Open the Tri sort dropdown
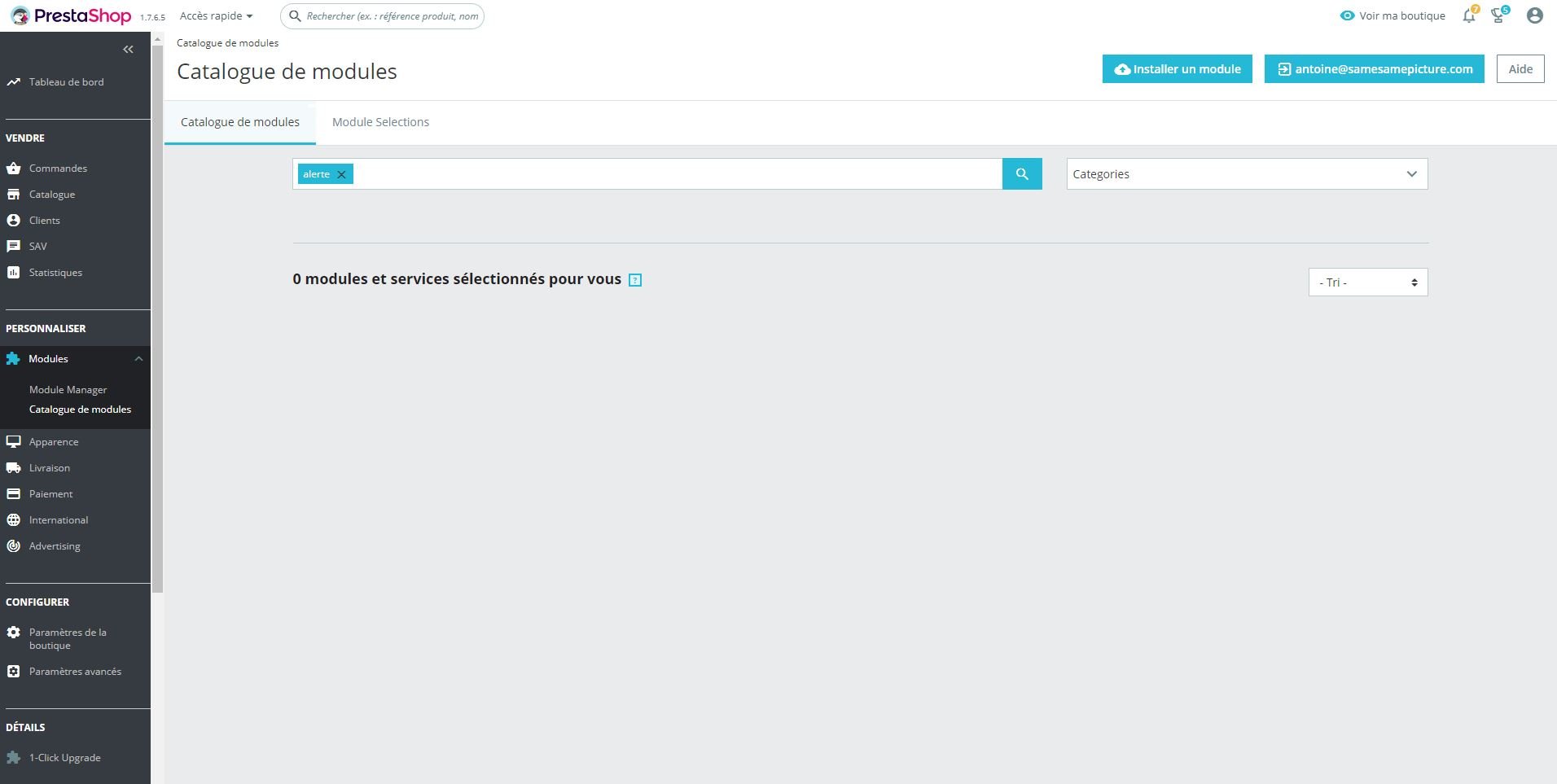Image resolution: width=1557 pixels, height=784 pixels. tap(1368, 283)
